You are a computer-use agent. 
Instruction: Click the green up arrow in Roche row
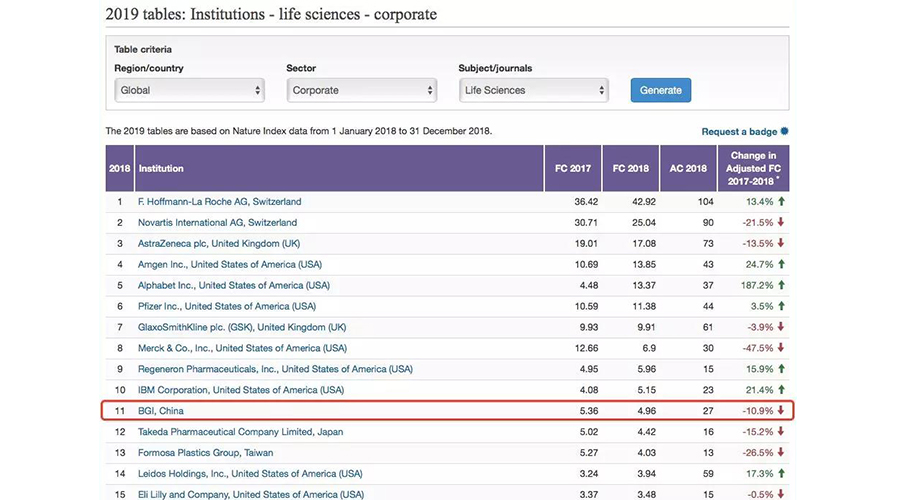point(781,201)
